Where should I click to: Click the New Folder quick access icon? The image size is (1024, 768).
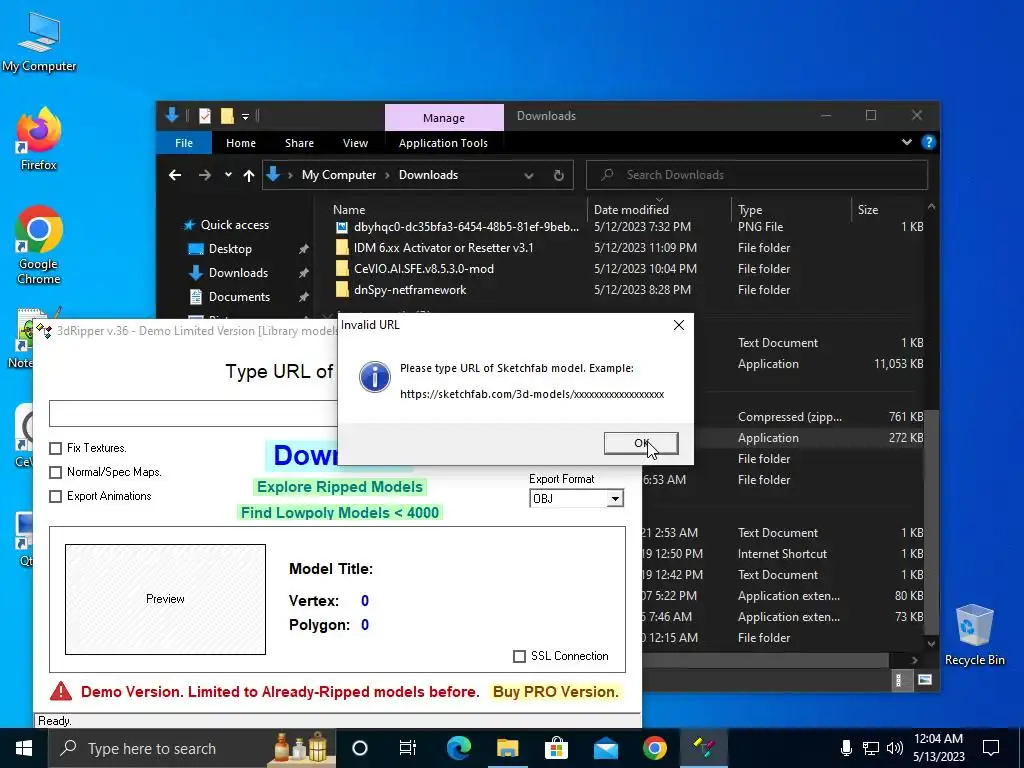tap(227, 116)
